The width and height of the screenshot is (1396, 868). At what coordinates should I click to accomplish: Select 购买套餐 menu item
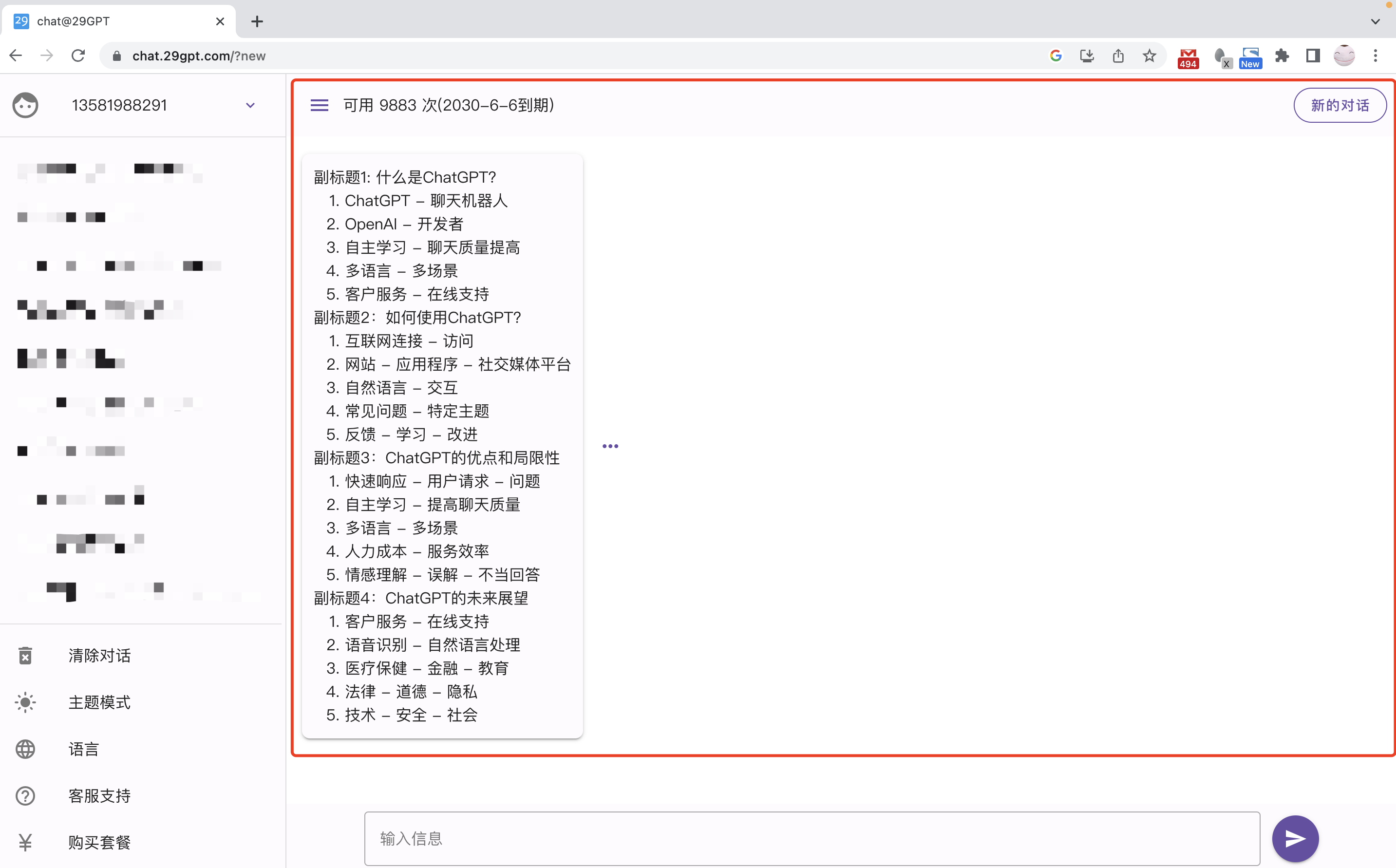click(x=99, y=842)
